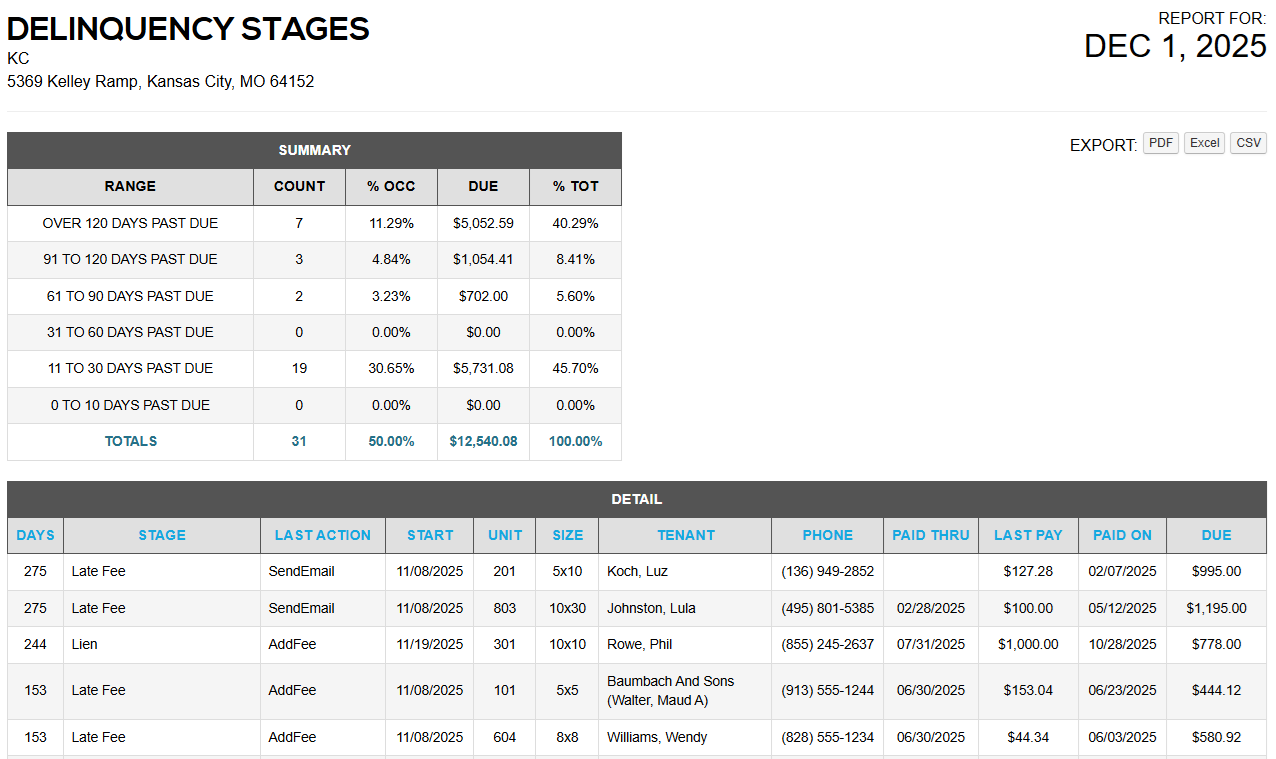Screen dimensions: 1276x759
Task: Sort by PAID ON column header
Action: point(1122,535)
